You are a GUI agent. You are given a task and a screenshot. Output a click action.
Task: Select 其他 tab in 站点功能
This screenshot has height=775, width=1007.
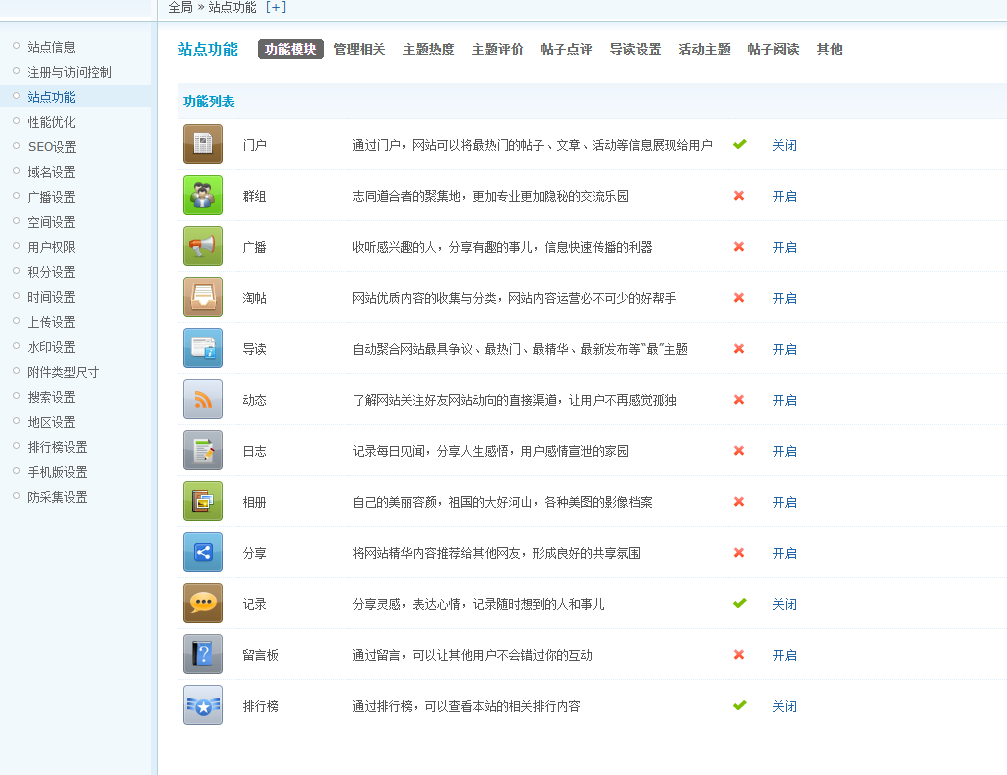(x=829, y=49)
